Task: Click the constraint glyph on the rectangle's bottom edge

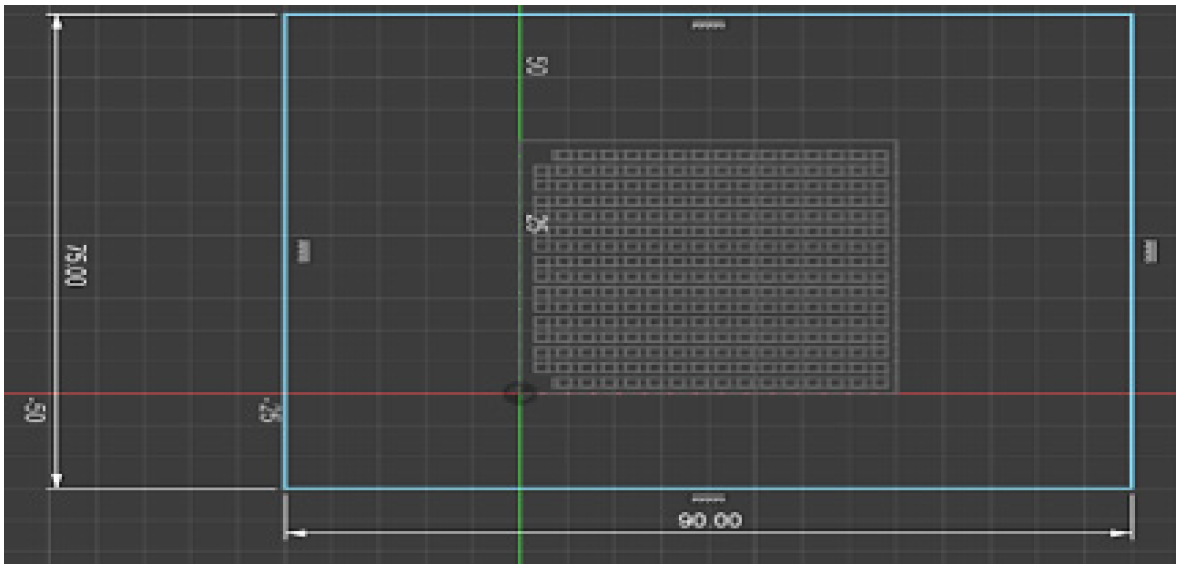Action: [708, 498]
